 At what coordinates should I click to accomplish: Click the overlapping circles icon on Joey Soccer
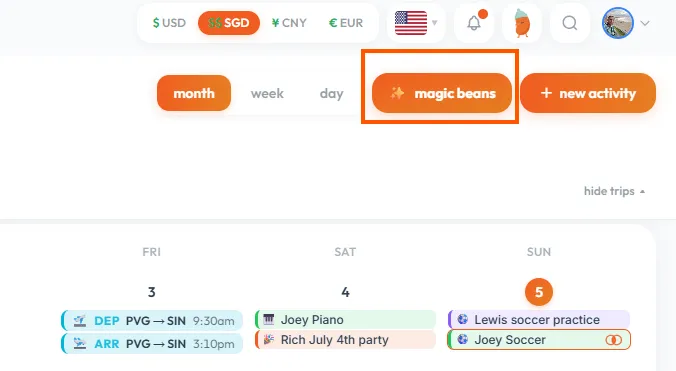(x=613, y=340)
